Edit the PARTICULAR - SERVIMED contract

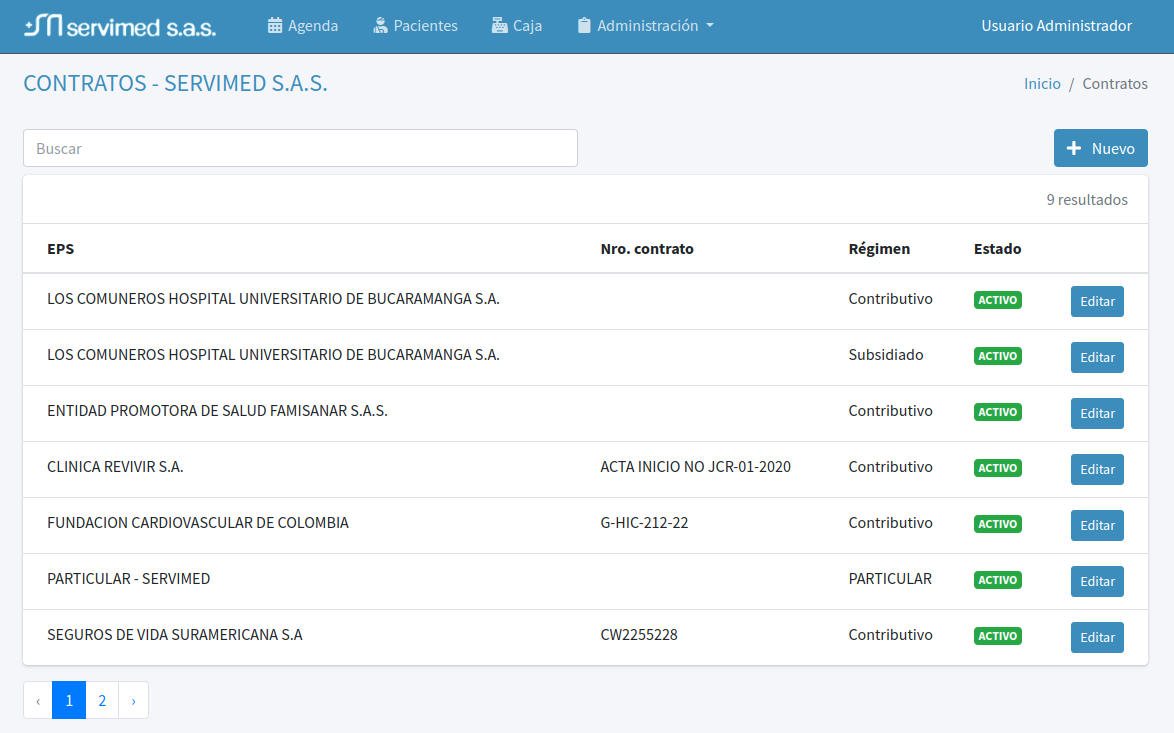click(1097, 581)
